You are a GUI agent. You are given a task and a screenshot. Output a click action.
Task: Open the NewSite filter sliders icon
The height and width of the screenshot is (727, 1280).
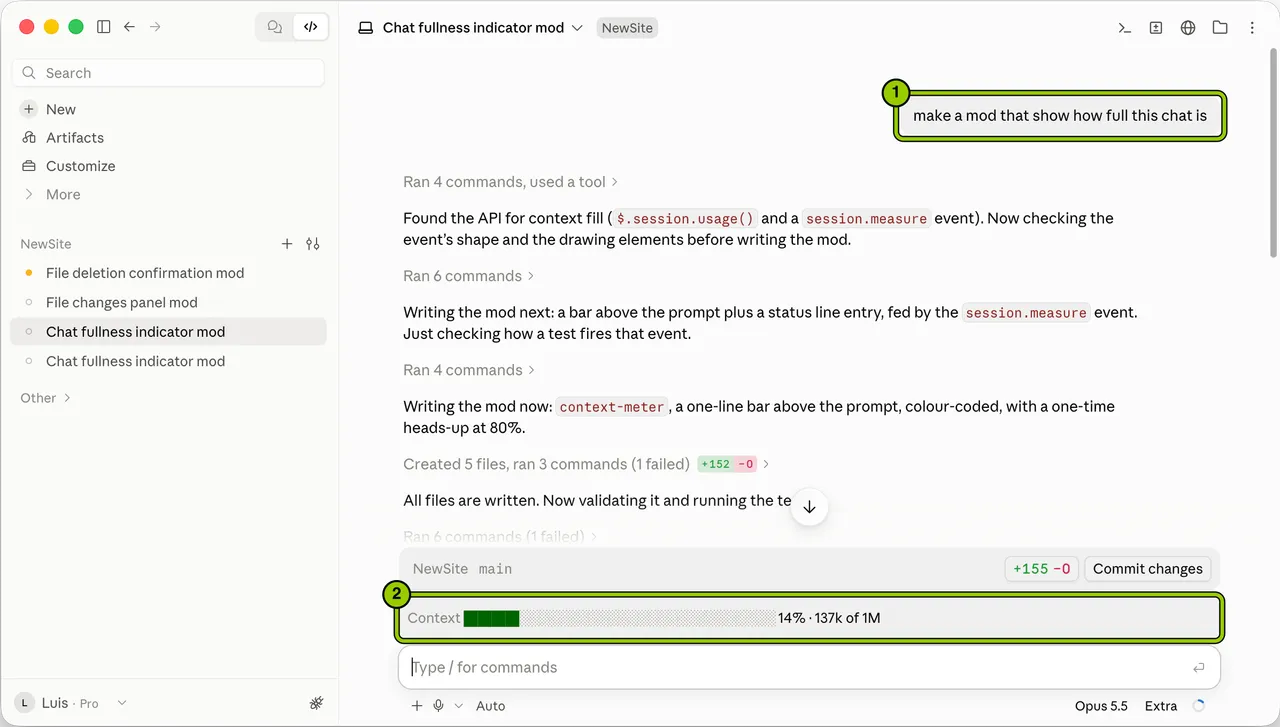point(313,244)
